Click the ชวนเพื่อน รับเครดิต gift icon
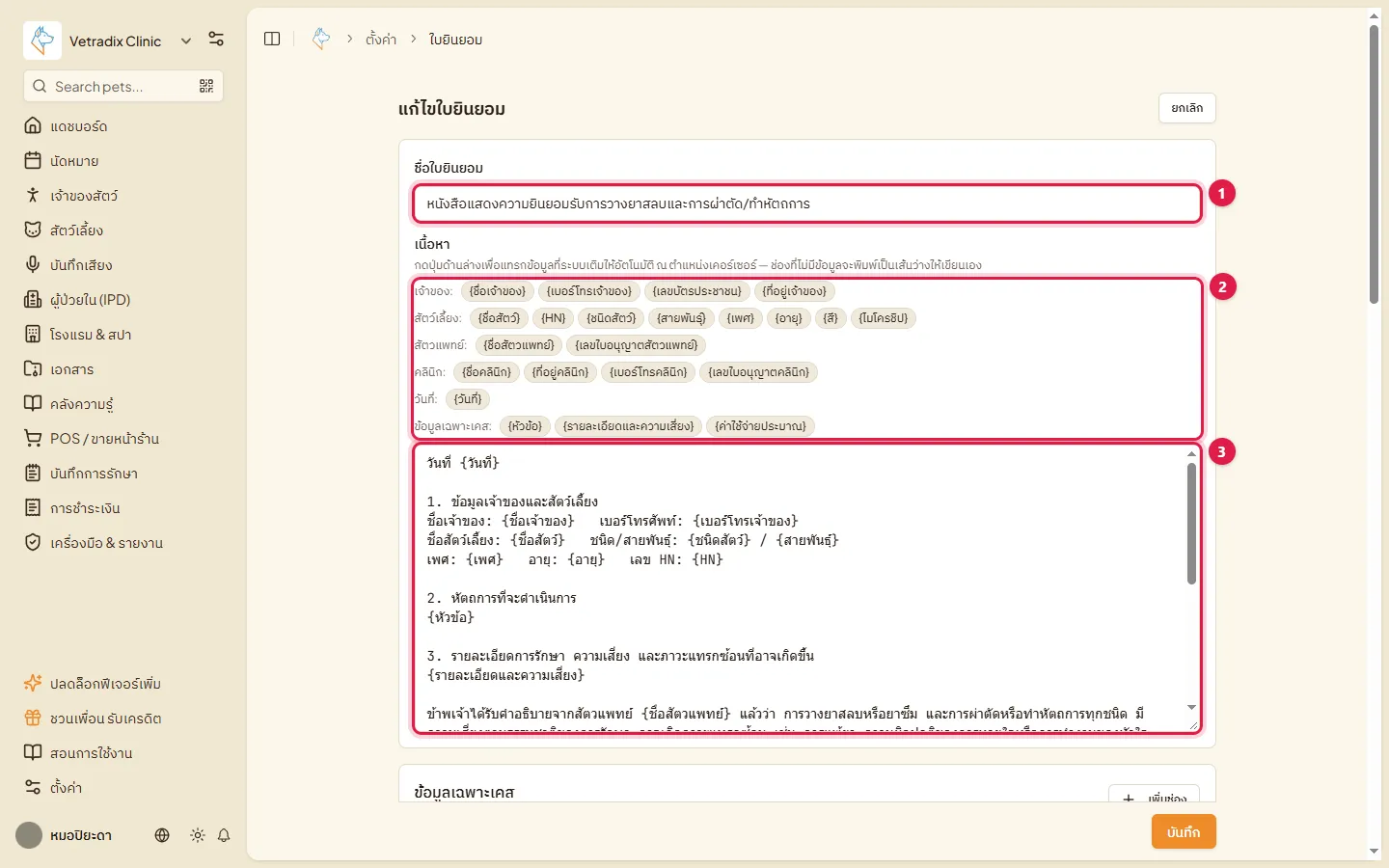The height and width of the screenshot is (868, 1389). pyautogui.click(x=33, y=719)
